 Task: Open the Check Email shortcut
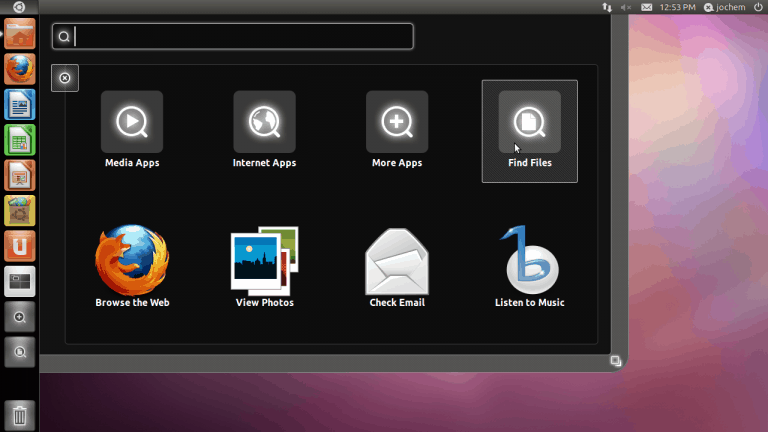click(397, 267)
